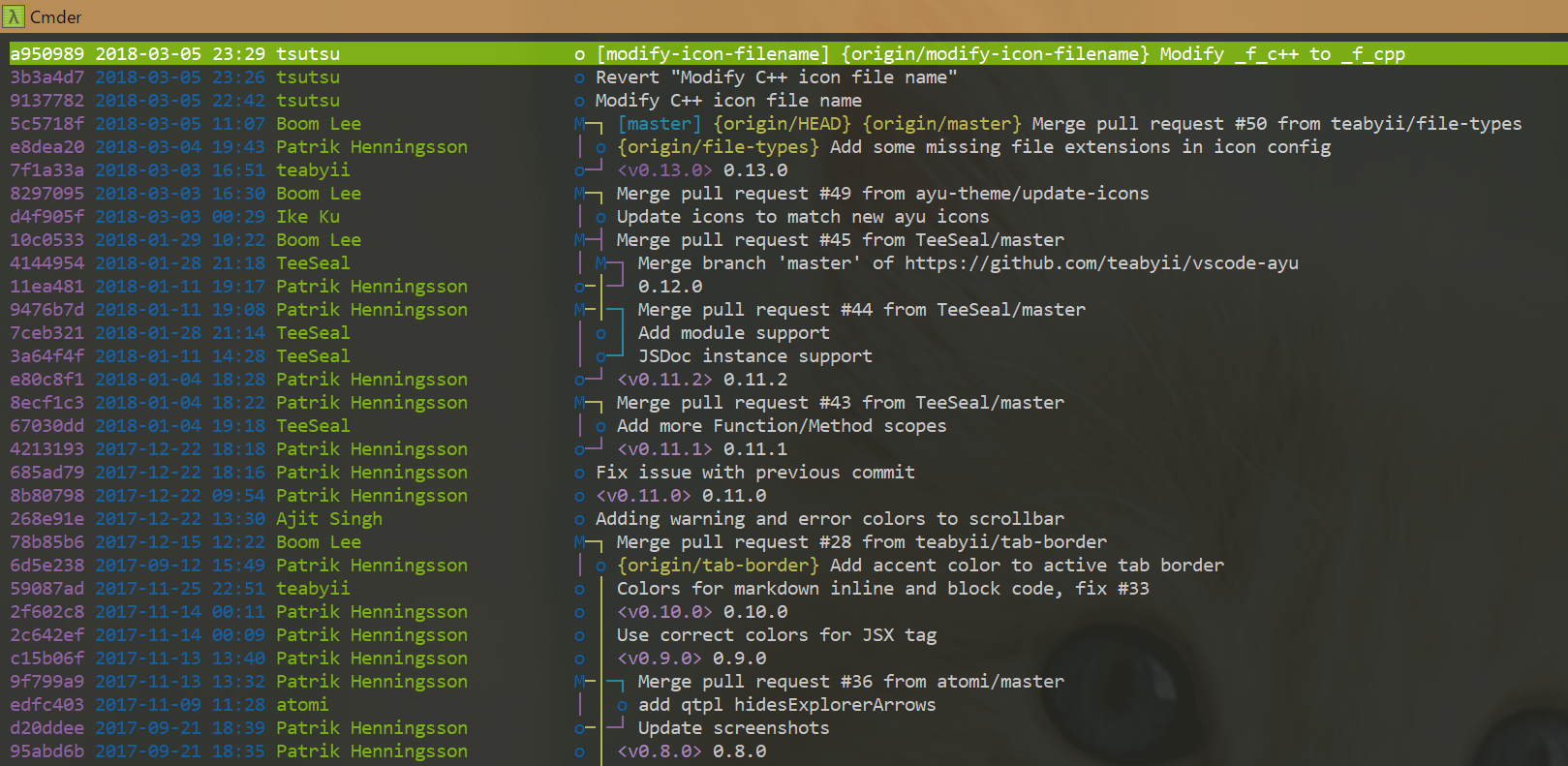Viewport: 1568px width, 766px height.
Task: Click commit hash 6d5e238
Action: coord(46,566)
